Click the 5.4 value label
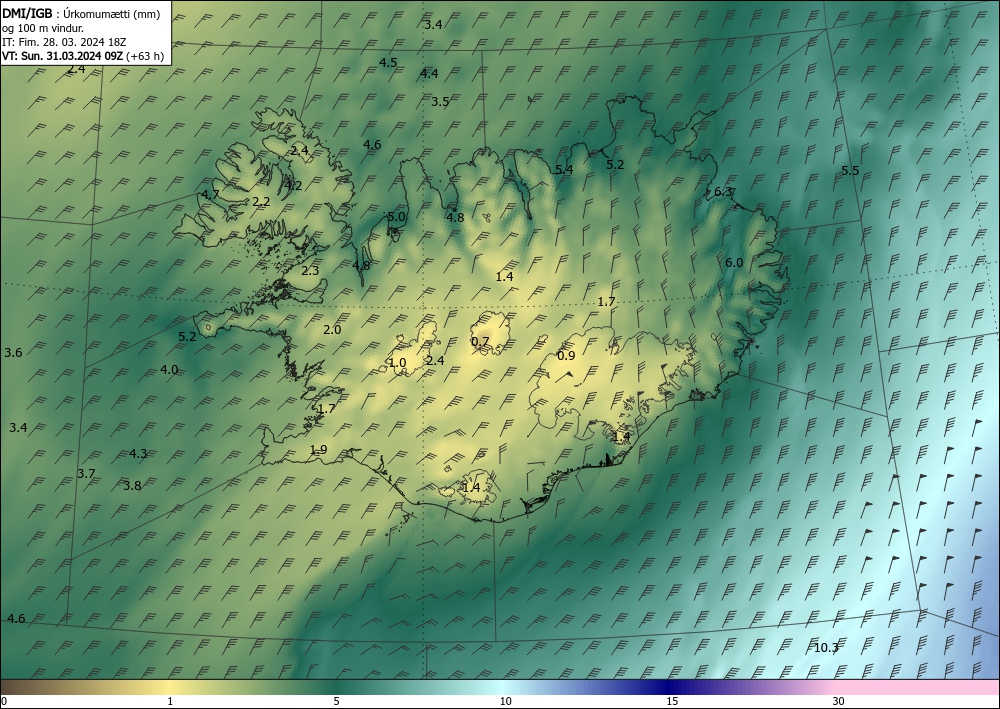 [564, 170]
